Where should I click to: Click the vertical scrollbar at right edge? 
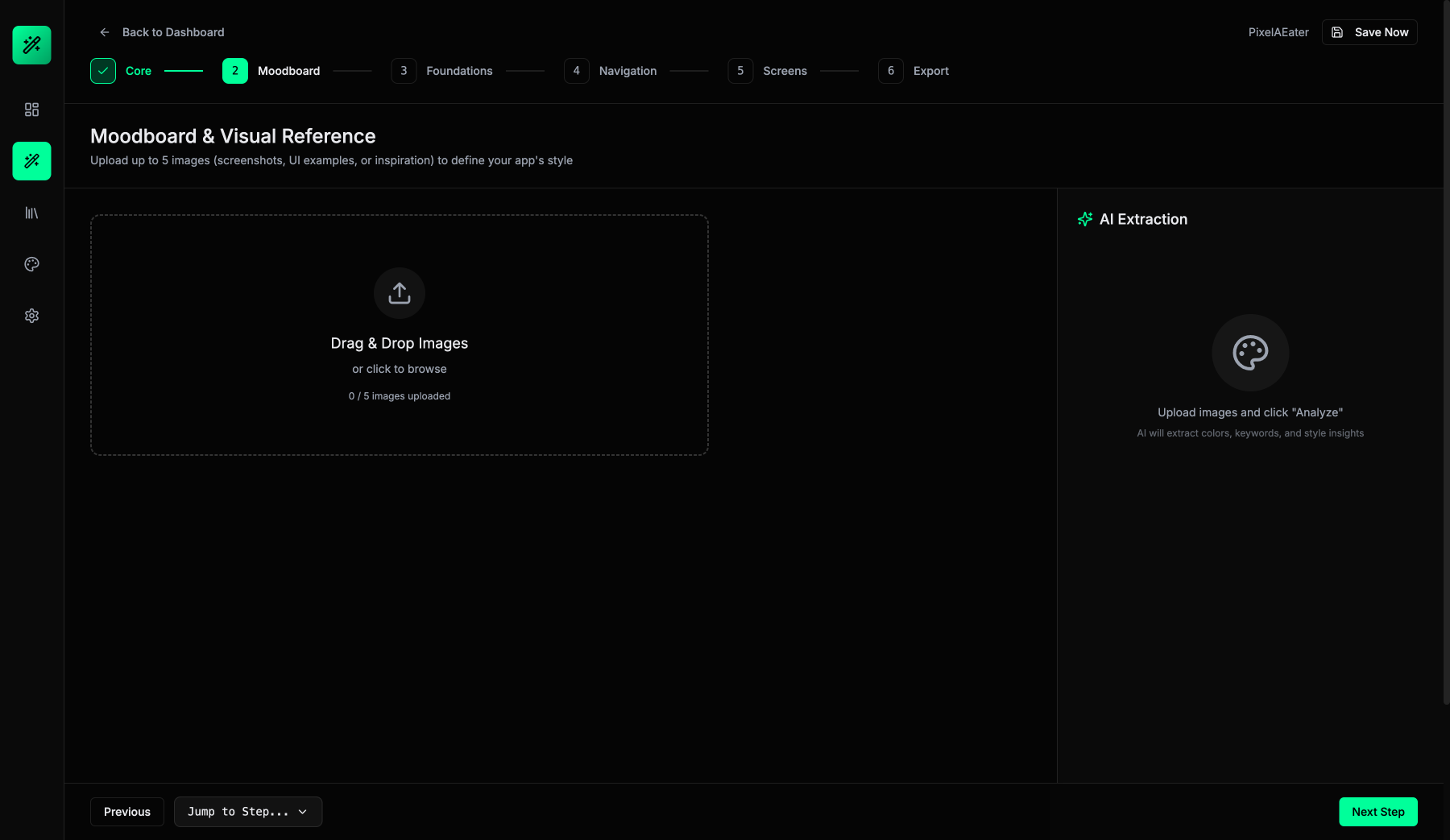[x=1447, y=354]
